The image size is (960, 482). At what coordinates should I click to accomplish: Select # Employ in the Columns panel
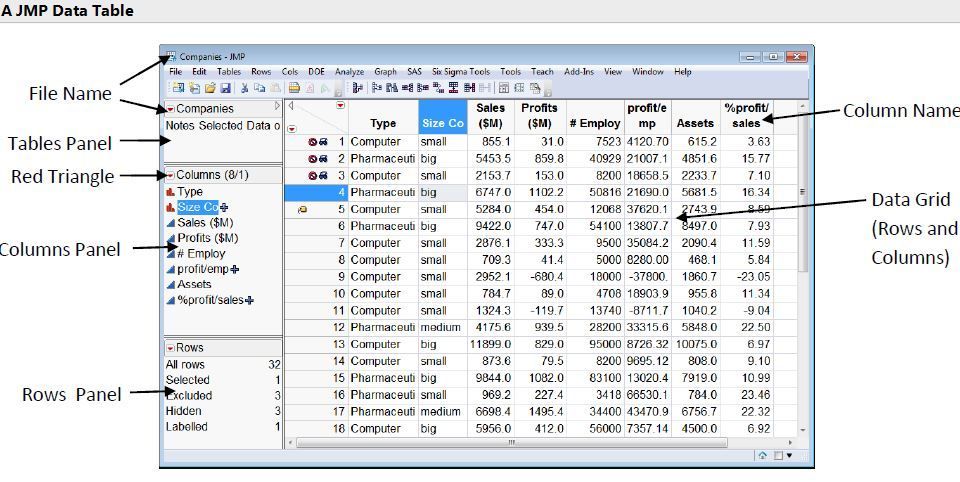[201, 254]
